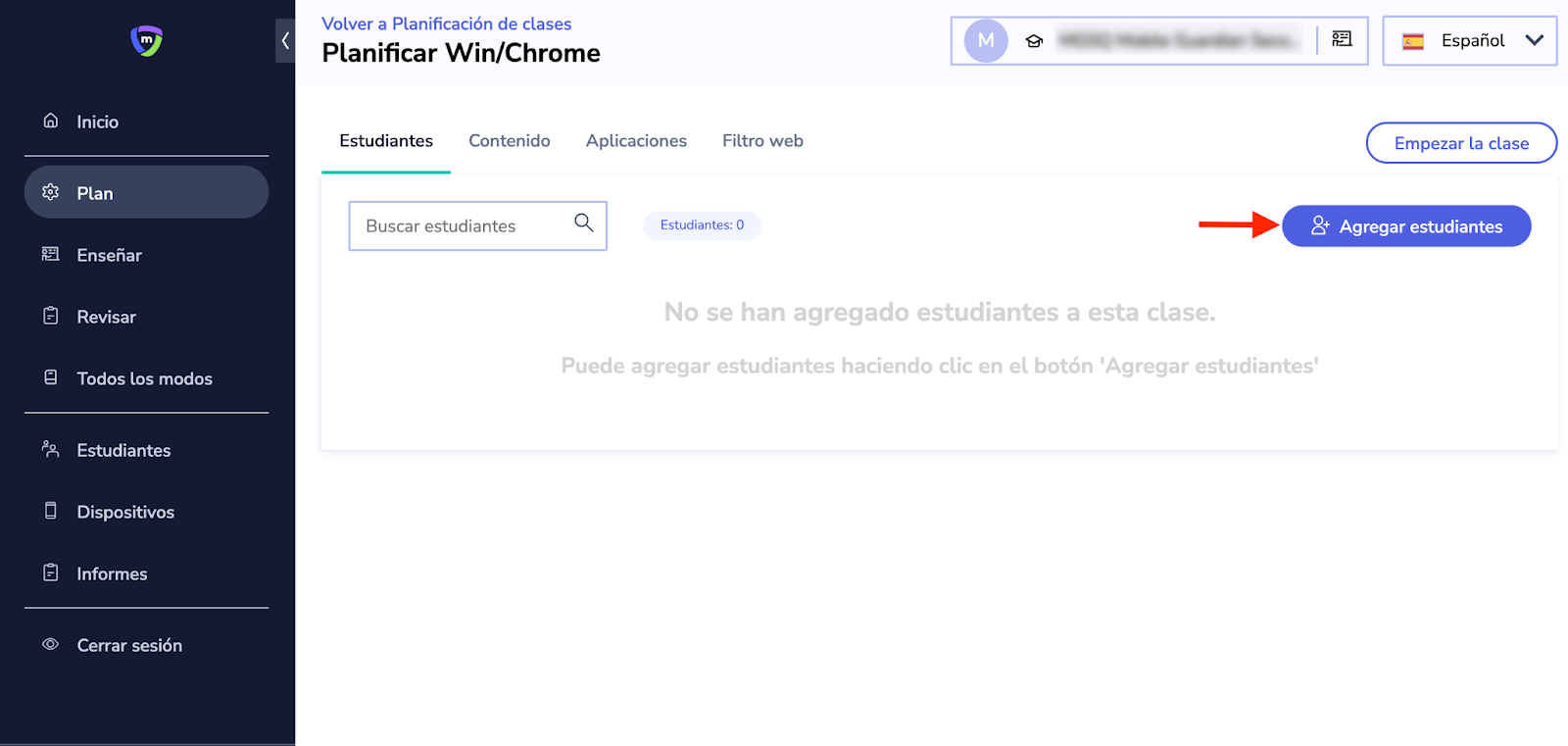Open Informes from the sidebar
Image resolution: width=1568 pixels, height=746 pixels.
coord(112,573)
